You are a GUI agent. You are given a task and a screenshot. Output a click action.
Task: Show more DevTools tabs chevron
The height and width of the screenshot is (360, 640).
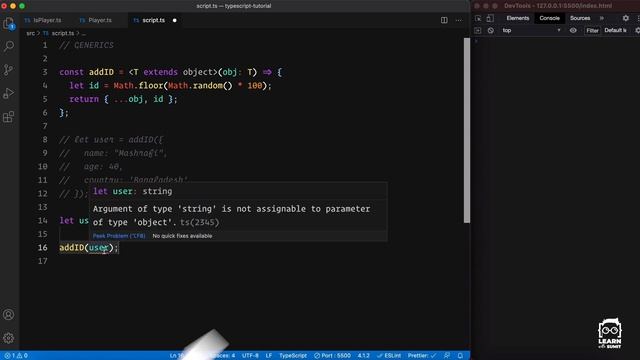pyautogui.click(x=602, y=18)
